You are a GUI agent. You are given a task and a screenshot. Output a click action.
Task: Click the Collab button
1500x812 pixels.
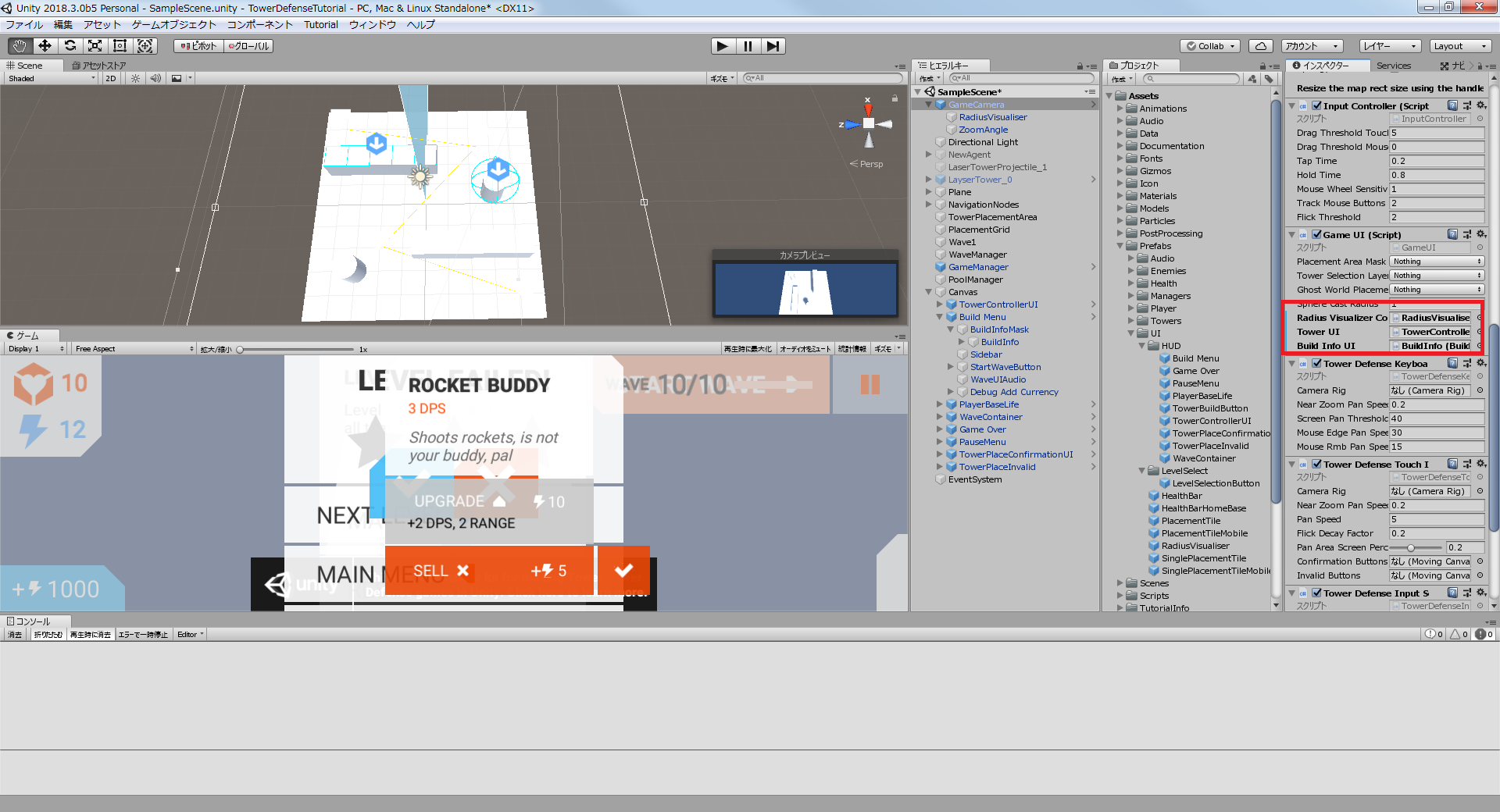pyautogui.click(x=1210, y=46)
